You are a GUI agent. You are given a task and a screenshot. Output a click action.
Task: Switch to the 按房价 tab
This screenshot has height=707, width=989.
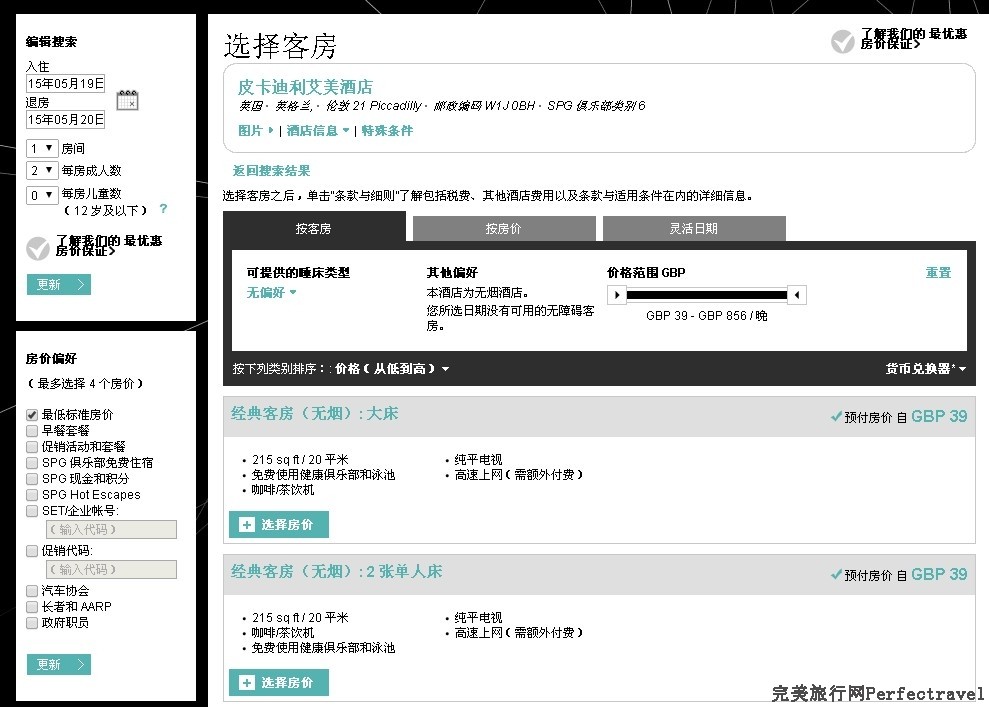click(503, 229)
